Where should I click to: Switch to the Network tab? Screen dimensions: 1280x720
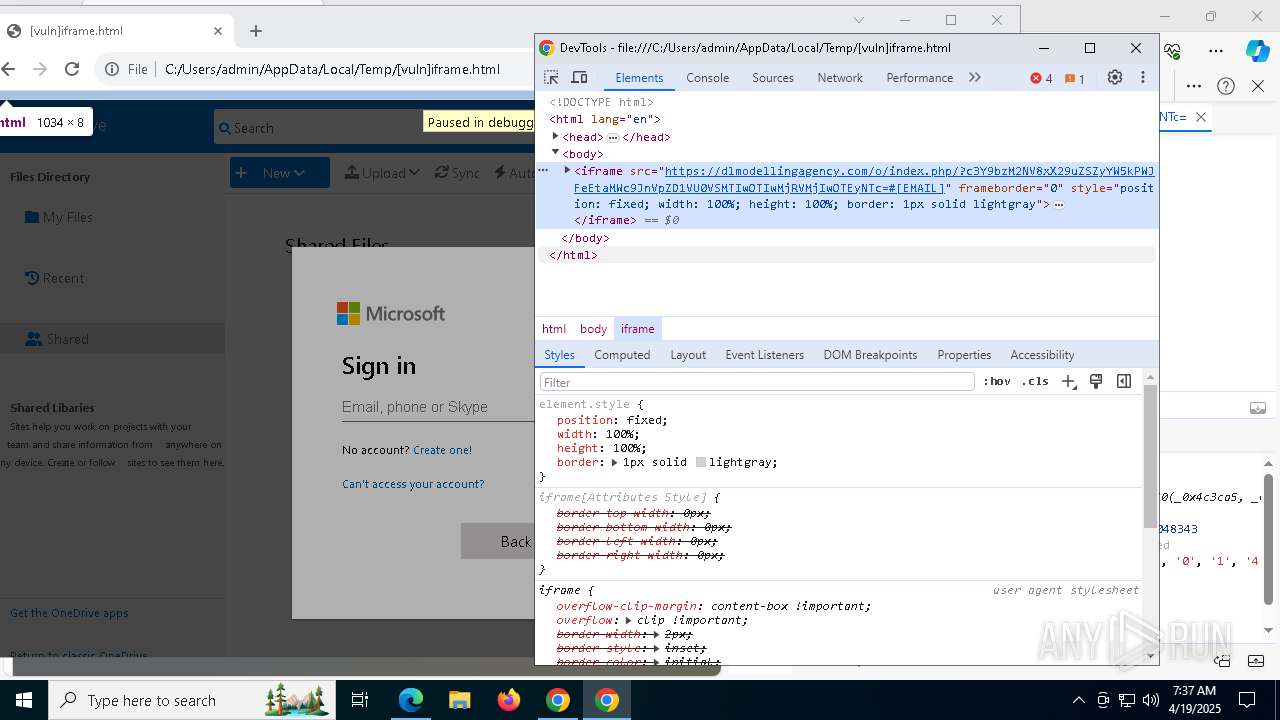click(x=840, y=77)
